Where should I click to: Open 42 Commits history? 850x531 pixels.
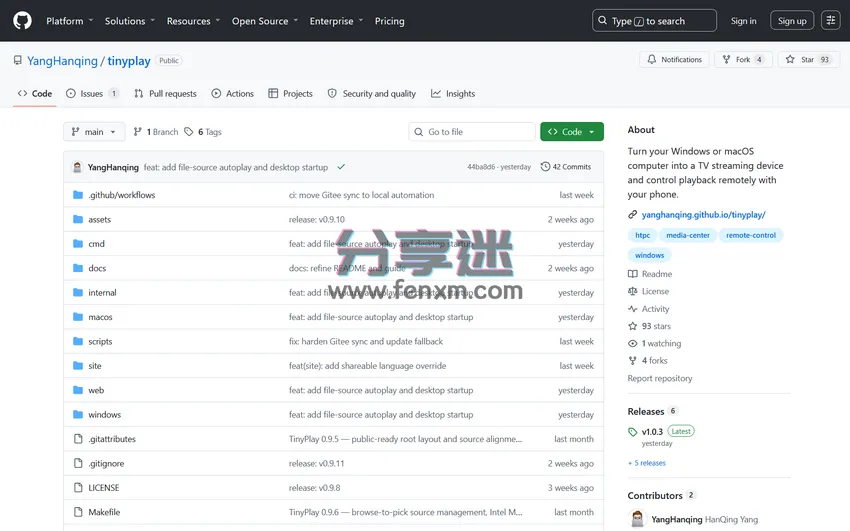(565, 166)
